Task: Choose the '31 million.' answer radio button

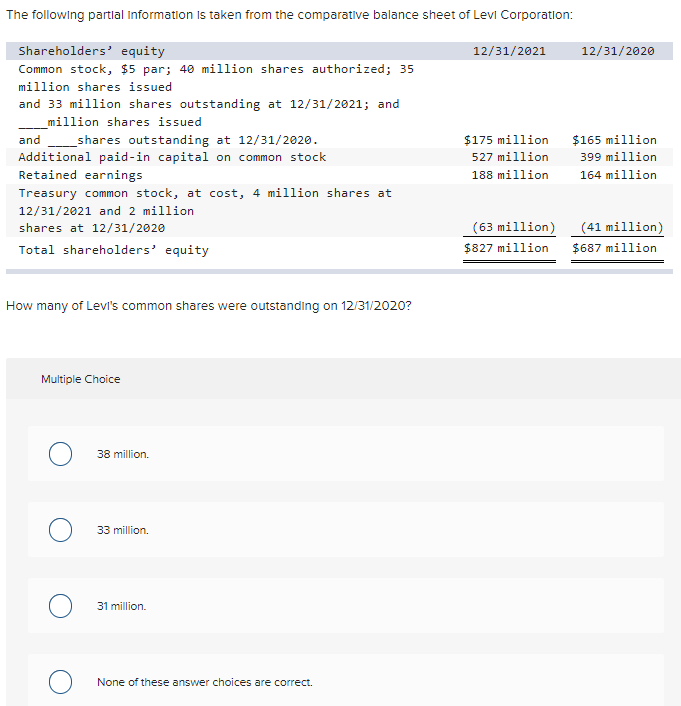Action: click(60, 606)
